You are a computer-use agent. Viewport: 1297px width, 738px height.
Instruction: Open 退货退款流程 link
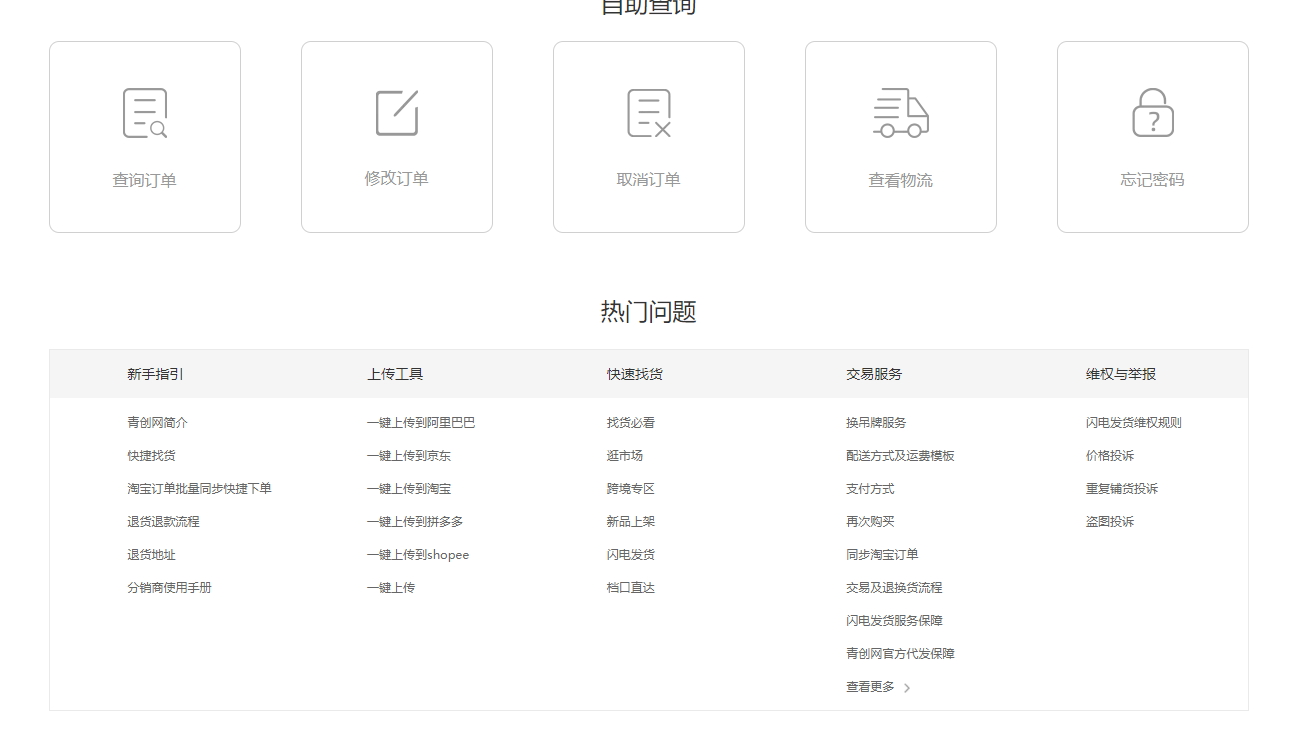click(x=163, y=522)
